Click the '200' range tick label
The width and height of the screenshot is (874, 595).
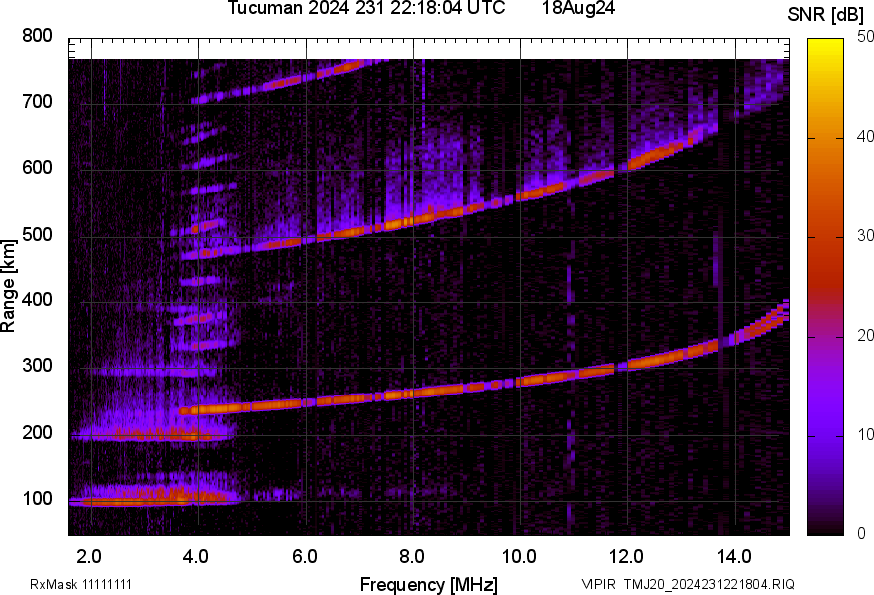click(37, 433)
